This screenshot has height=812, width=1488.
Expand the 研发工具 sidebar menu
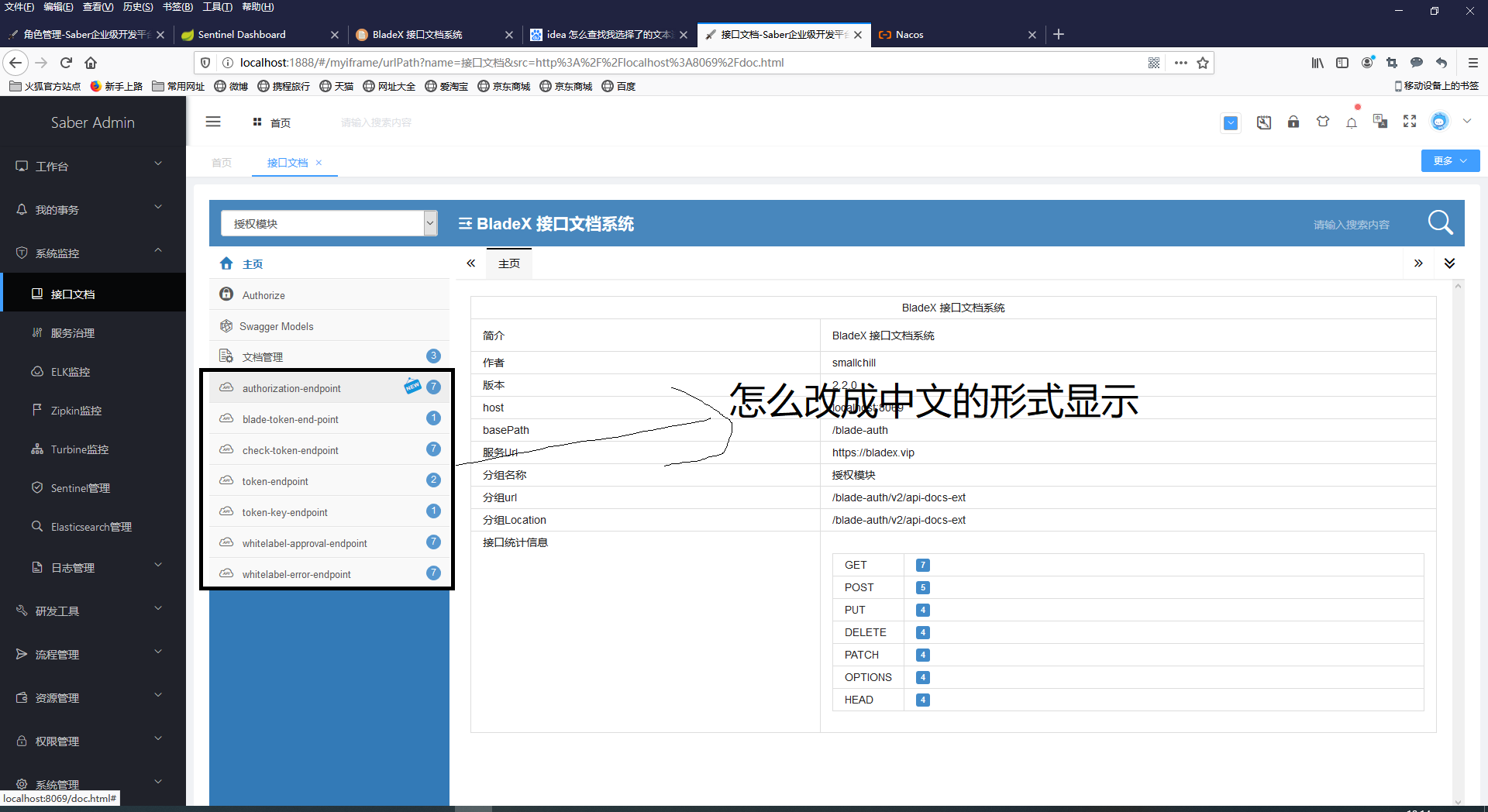coord(93,611)
